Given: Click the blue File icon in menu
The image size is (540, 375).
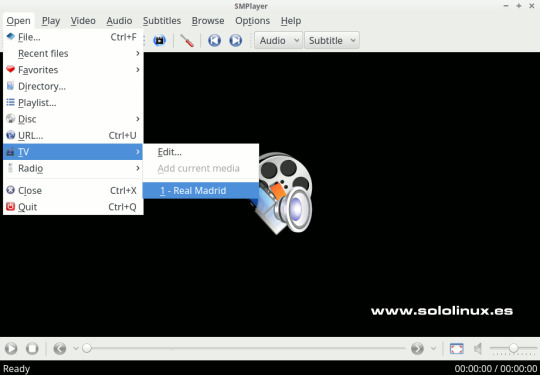Looking at the screenshot, I should coord(11,37).
